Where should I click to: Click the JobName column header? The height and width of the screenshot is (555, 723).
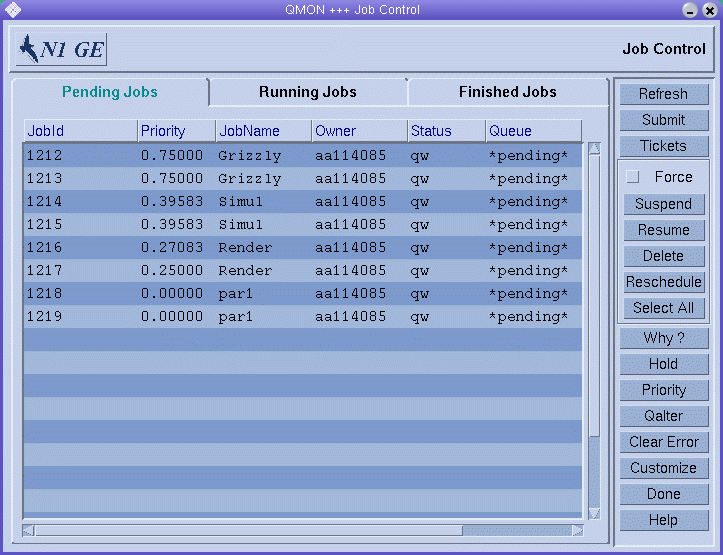tap(264, 131)
